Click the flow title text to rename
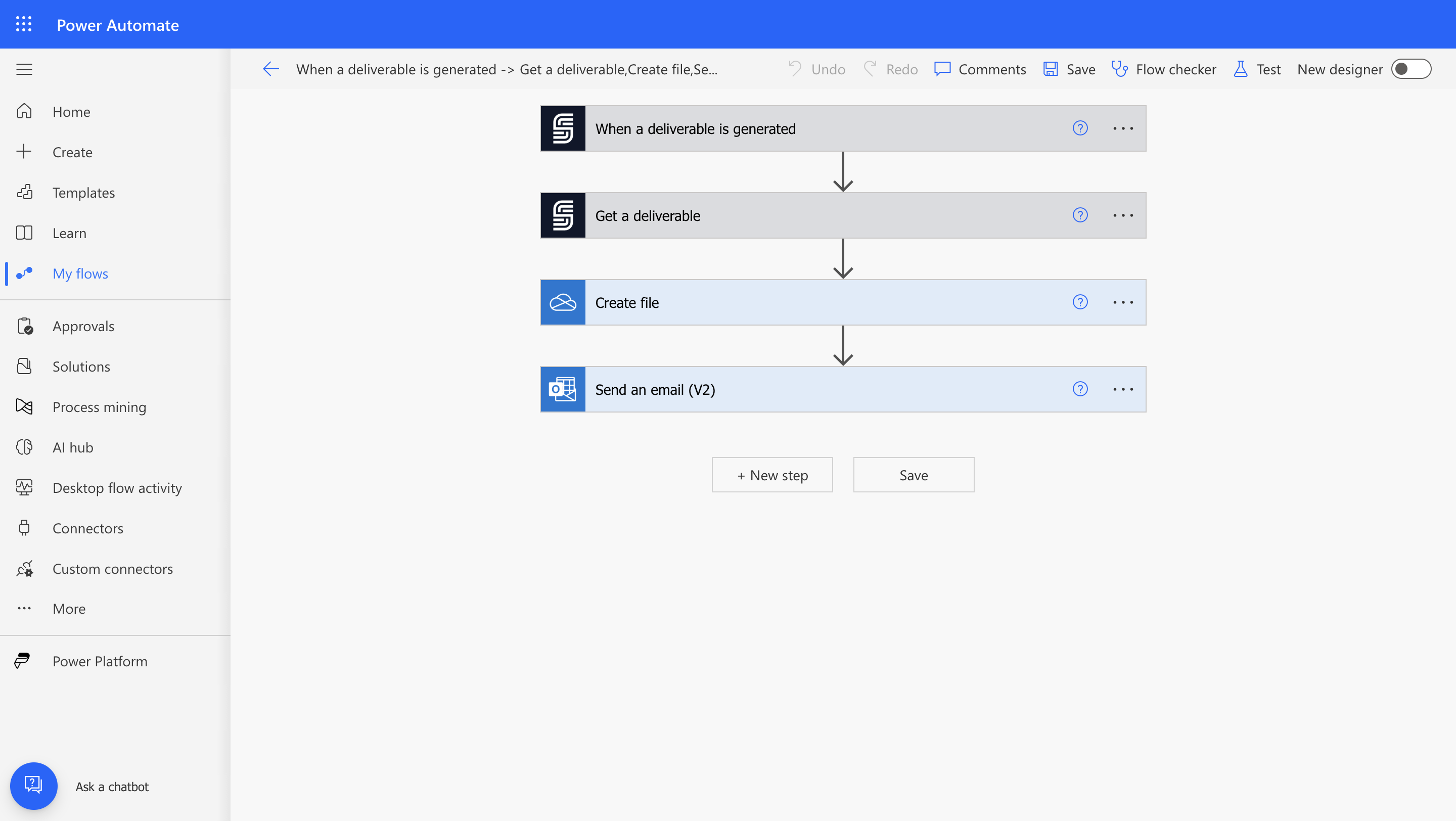 [507, 69]
